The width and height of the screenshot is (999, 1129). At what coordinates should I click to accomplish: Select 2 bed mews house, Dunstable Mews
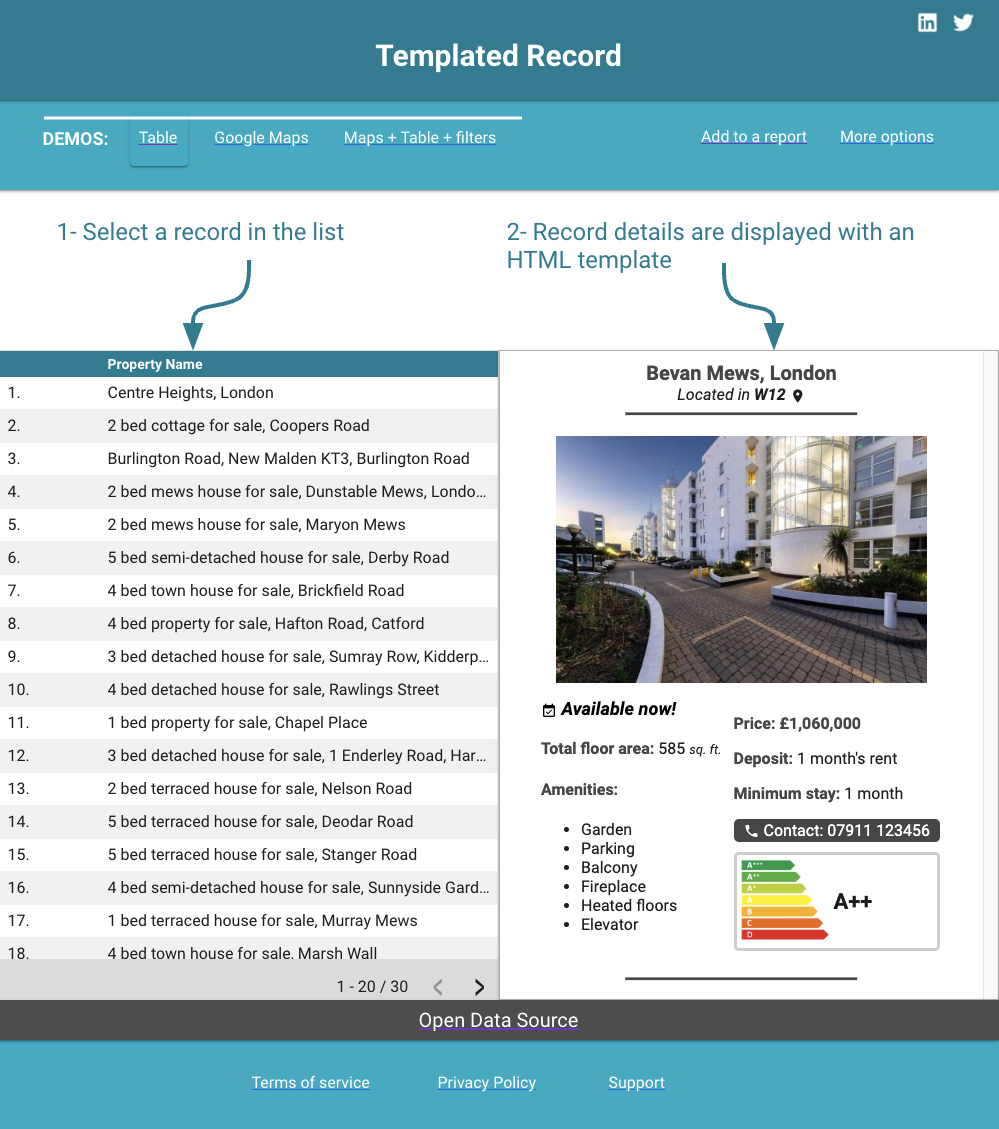click(249, 492)
